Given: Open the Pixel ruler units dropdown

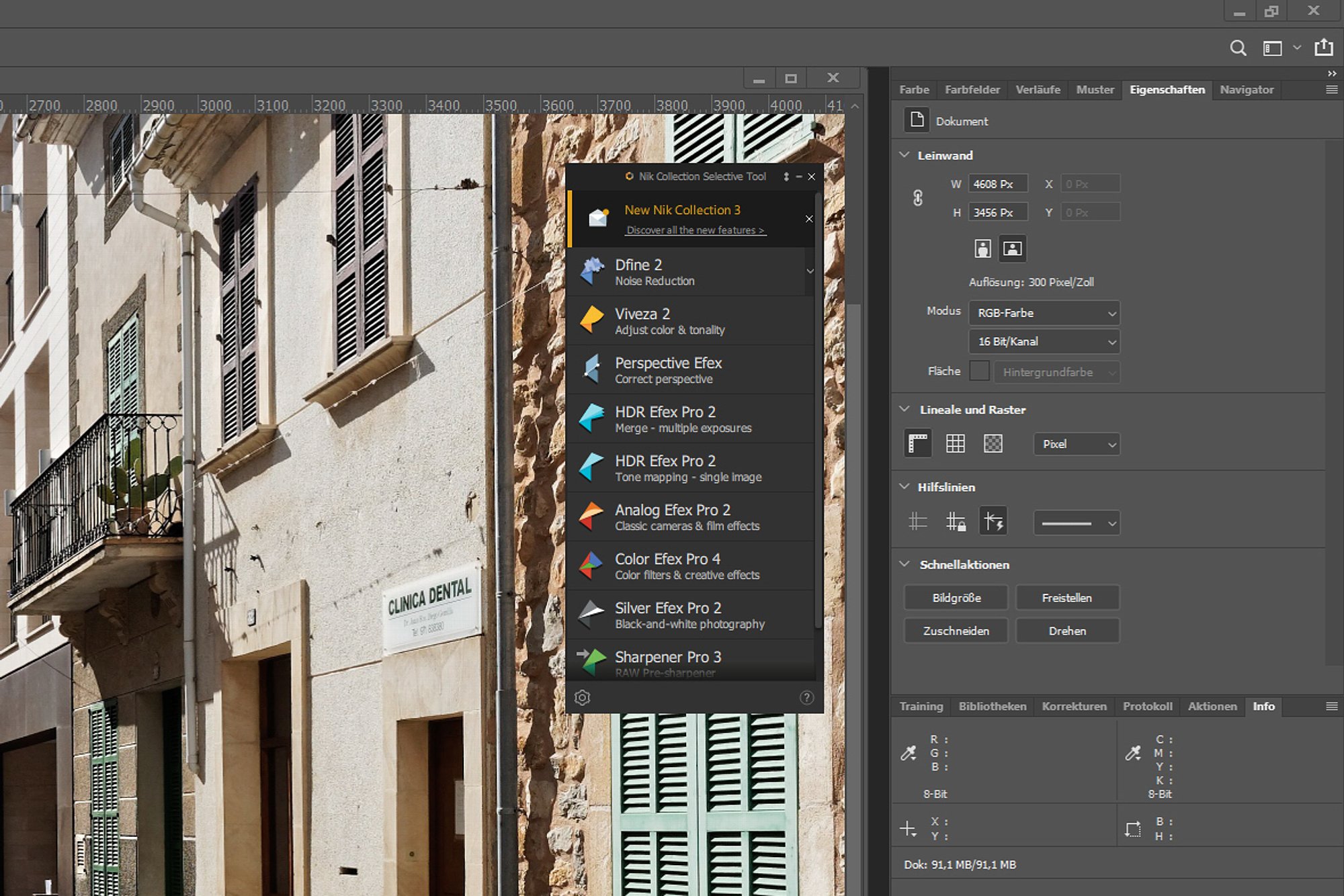Looking at the screenshot, I should pyautogui.click(x=1077, y=444).
